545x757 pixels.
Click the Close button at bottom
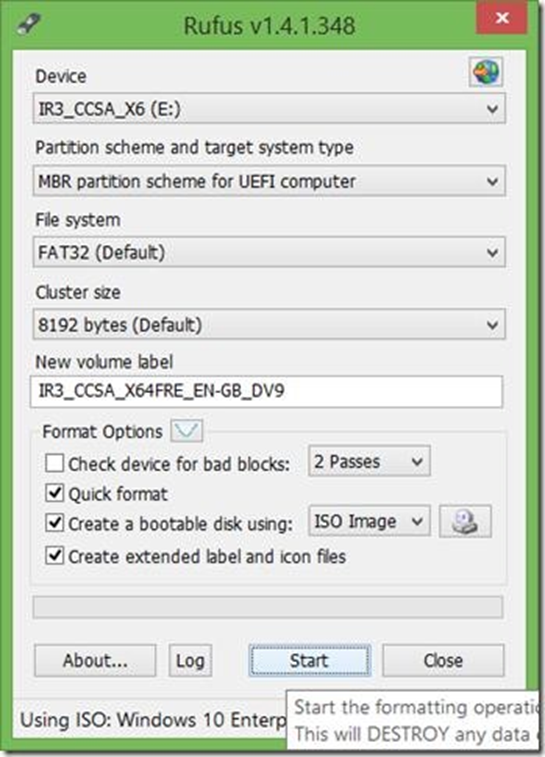pyautogui.click(x=443, y=660)
